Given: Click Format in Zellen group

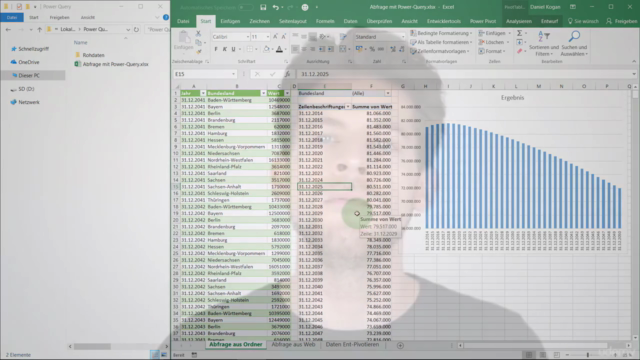Looking at the screenshot, I should 492,51.
